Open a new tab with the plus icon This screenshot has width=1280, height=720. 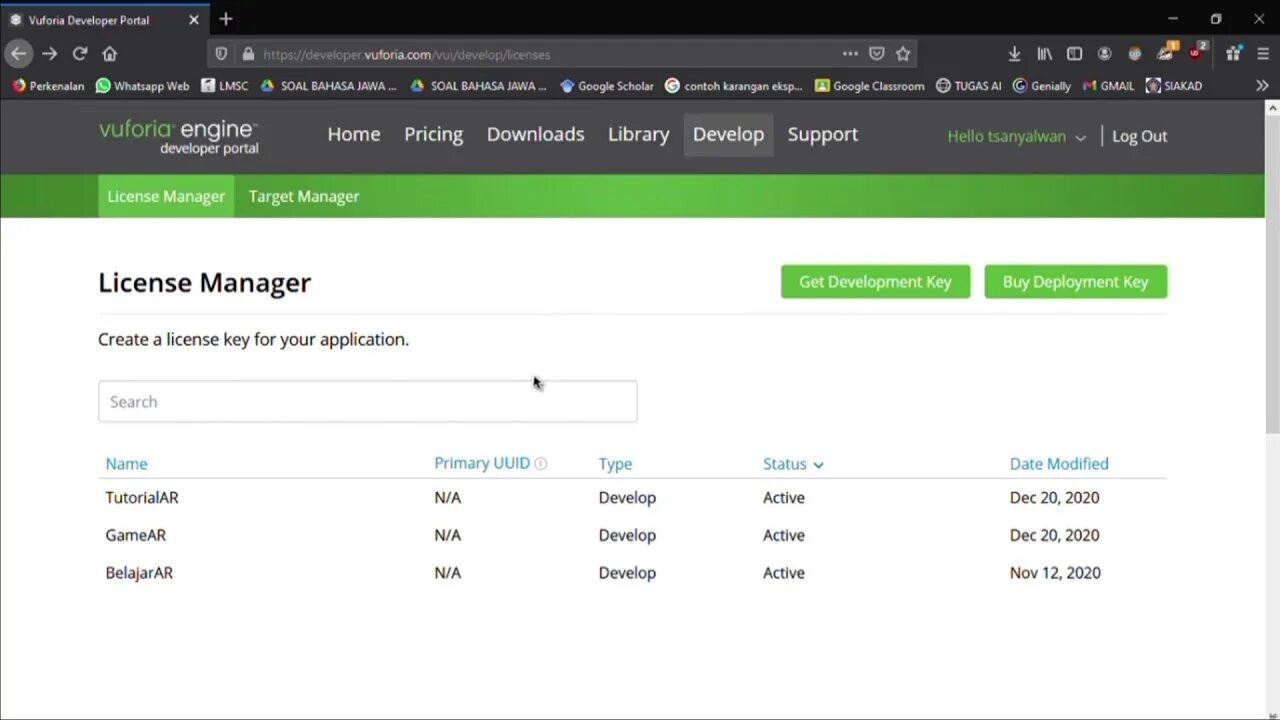(226, 19)
